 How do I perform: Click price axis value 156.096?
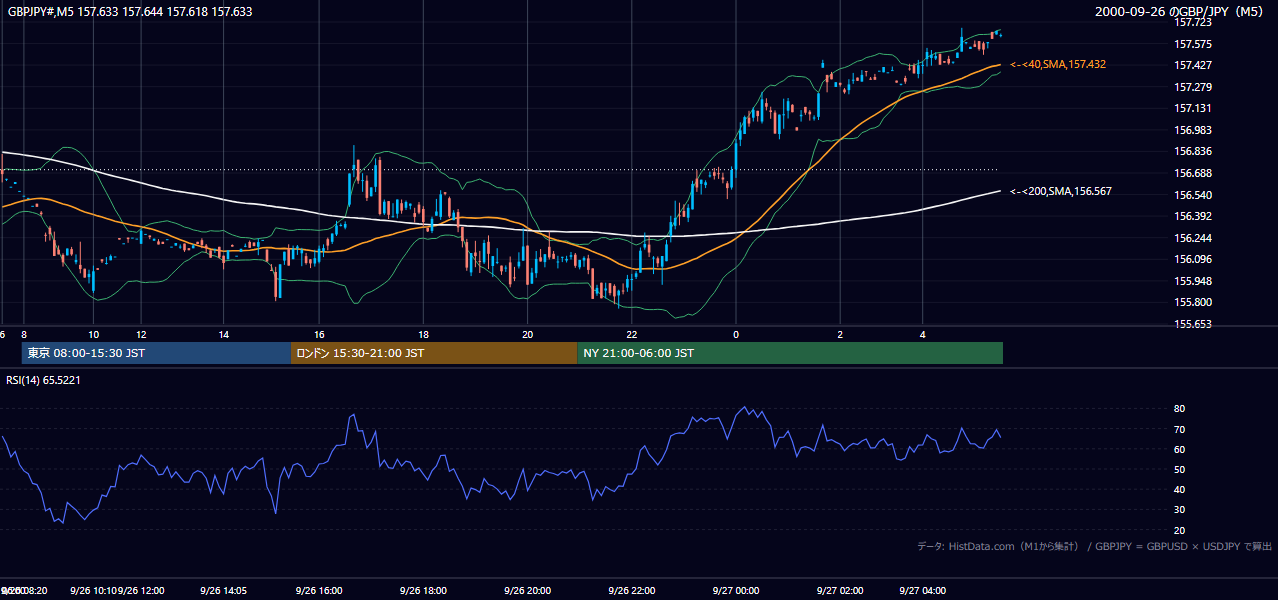1193,259
